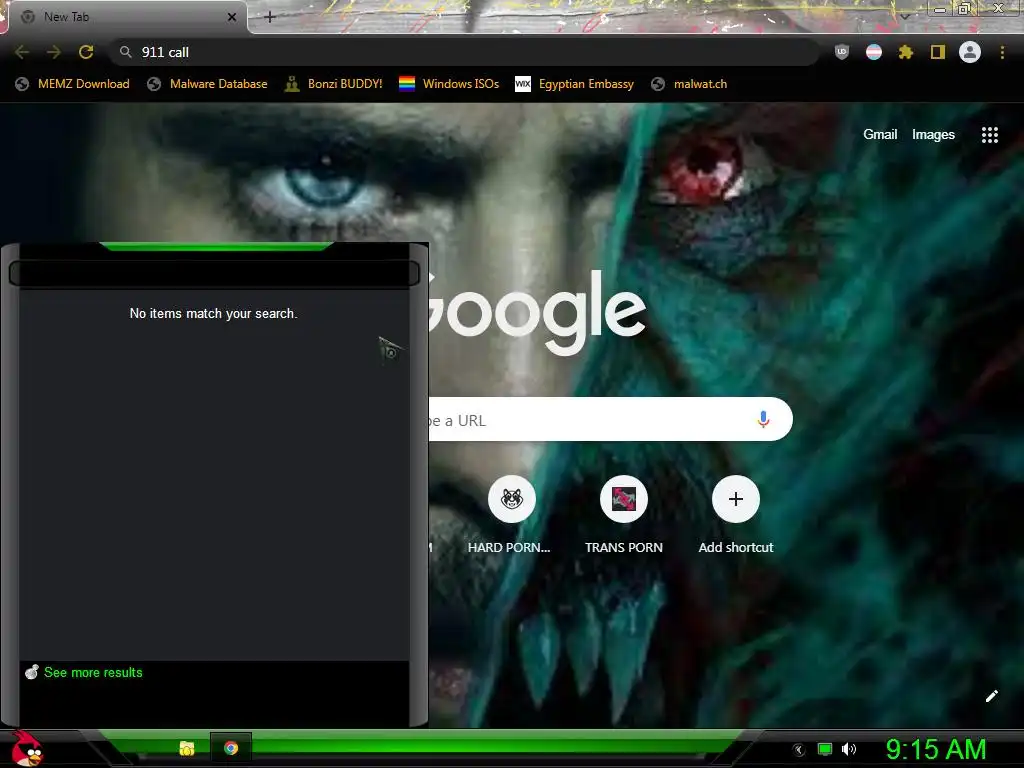Image resolution: width=1024 pixels, height=768 pixels.
Task: Open File Explorer from the taskbar
Action: click(x=187, y=748)
